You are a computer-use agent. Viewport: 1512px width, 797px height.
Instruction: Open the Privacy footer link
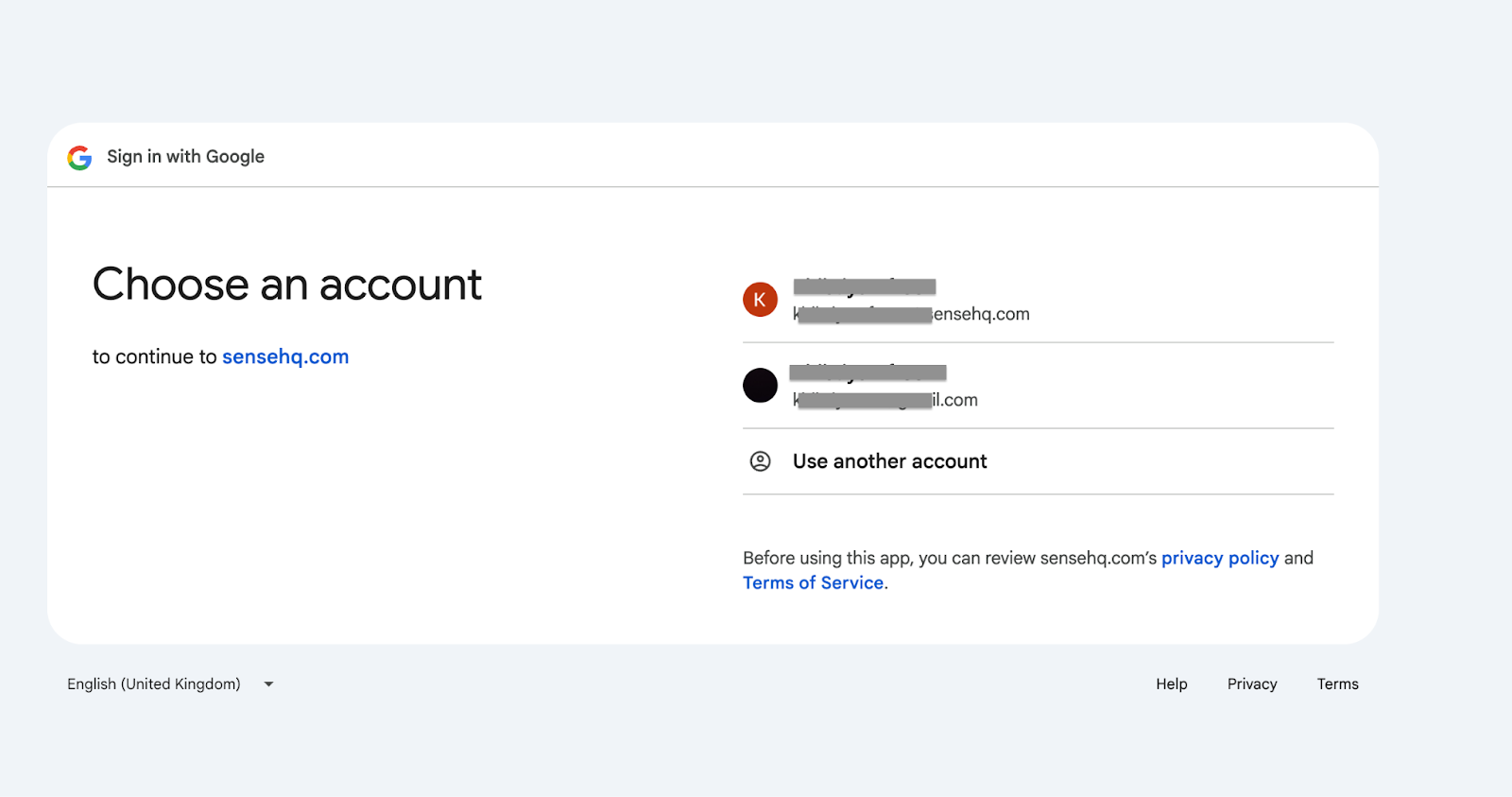pyautogui.click(x=1252, y=684)
